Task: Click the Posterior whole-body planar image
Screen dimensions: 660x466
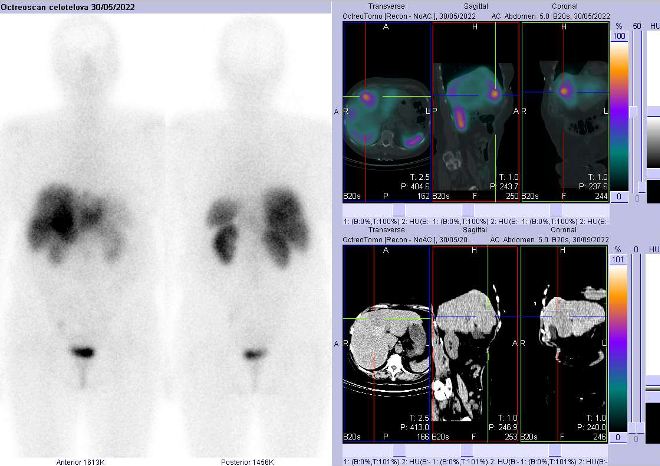Action: coord(248,236)
